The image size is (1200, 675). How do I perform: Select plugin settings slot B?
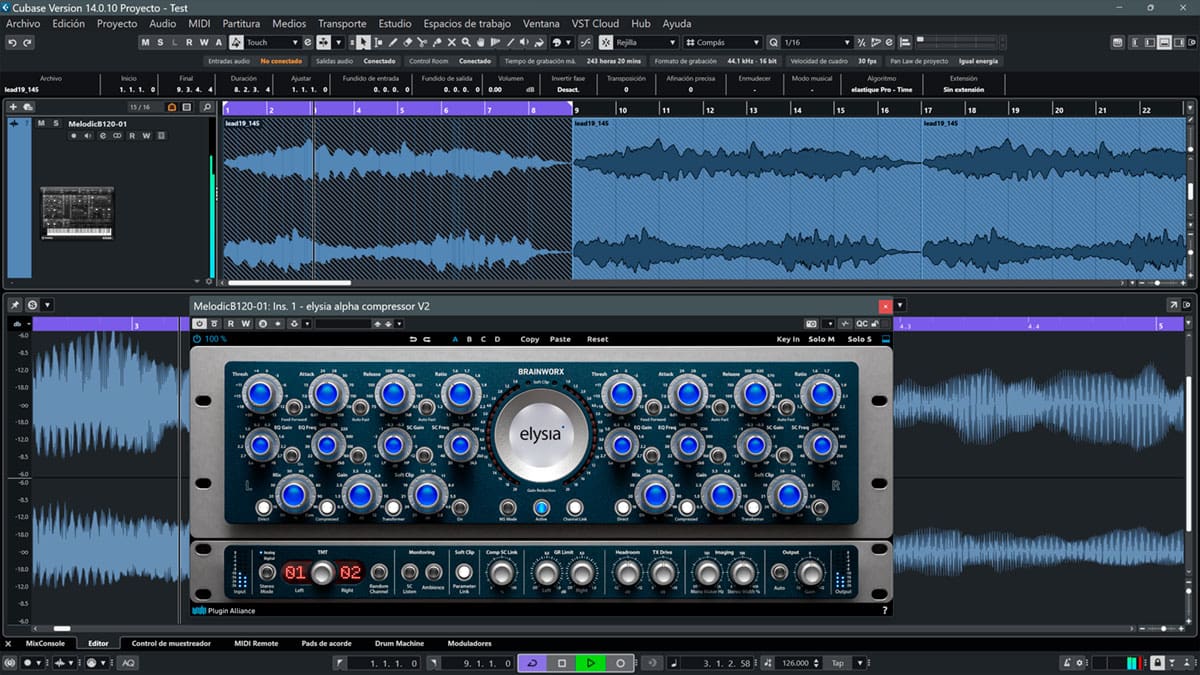tap(469, 339)
